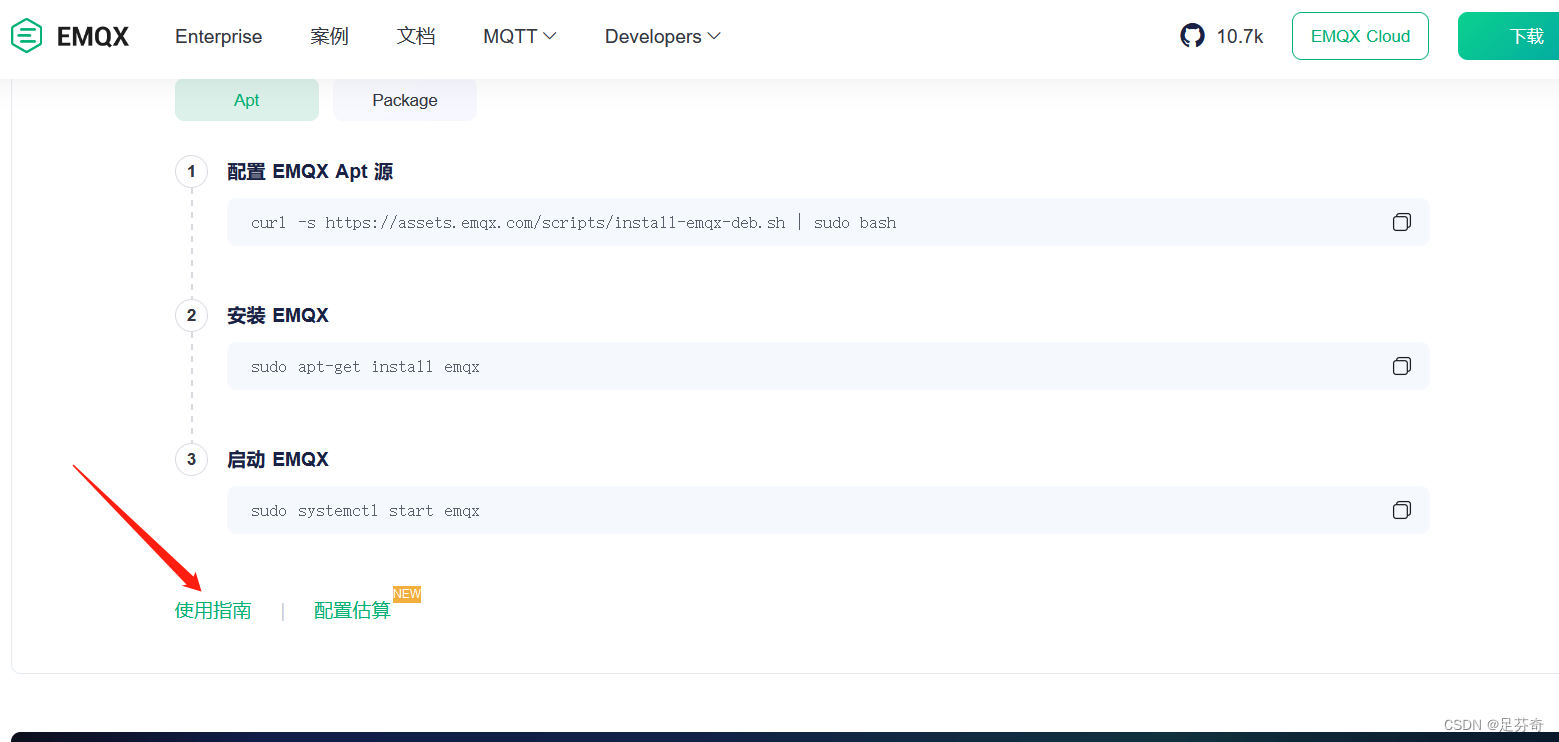This screenshot has width=1559, height=742.
Task: Select the sudo apt-get install emqx text
Action: pos(365,366)
